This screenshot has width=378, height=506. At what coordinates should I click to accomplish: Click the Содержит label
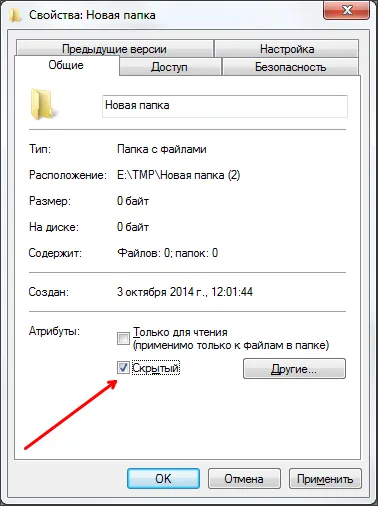[55, 253]
